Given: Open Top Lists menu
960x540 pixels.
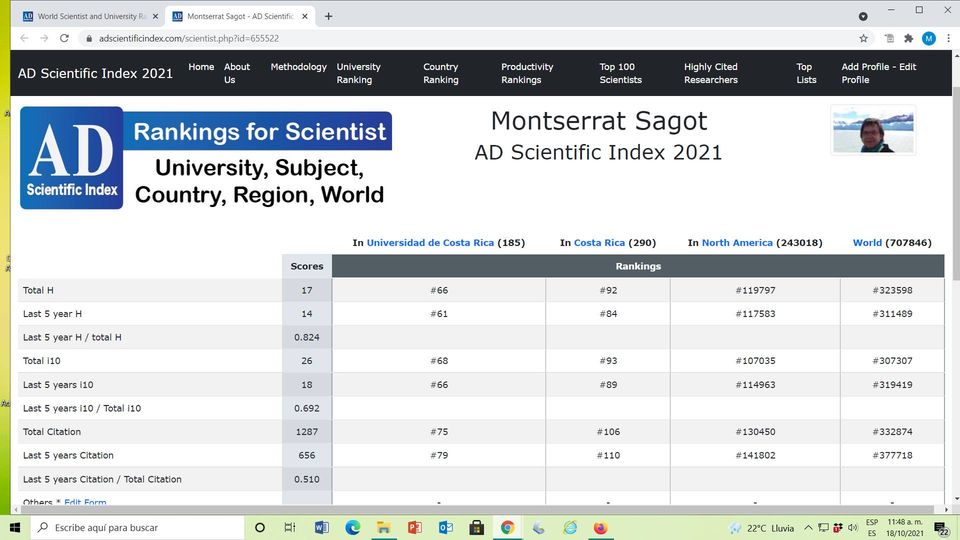Looking at the screenshot, I should coord(806,73).
